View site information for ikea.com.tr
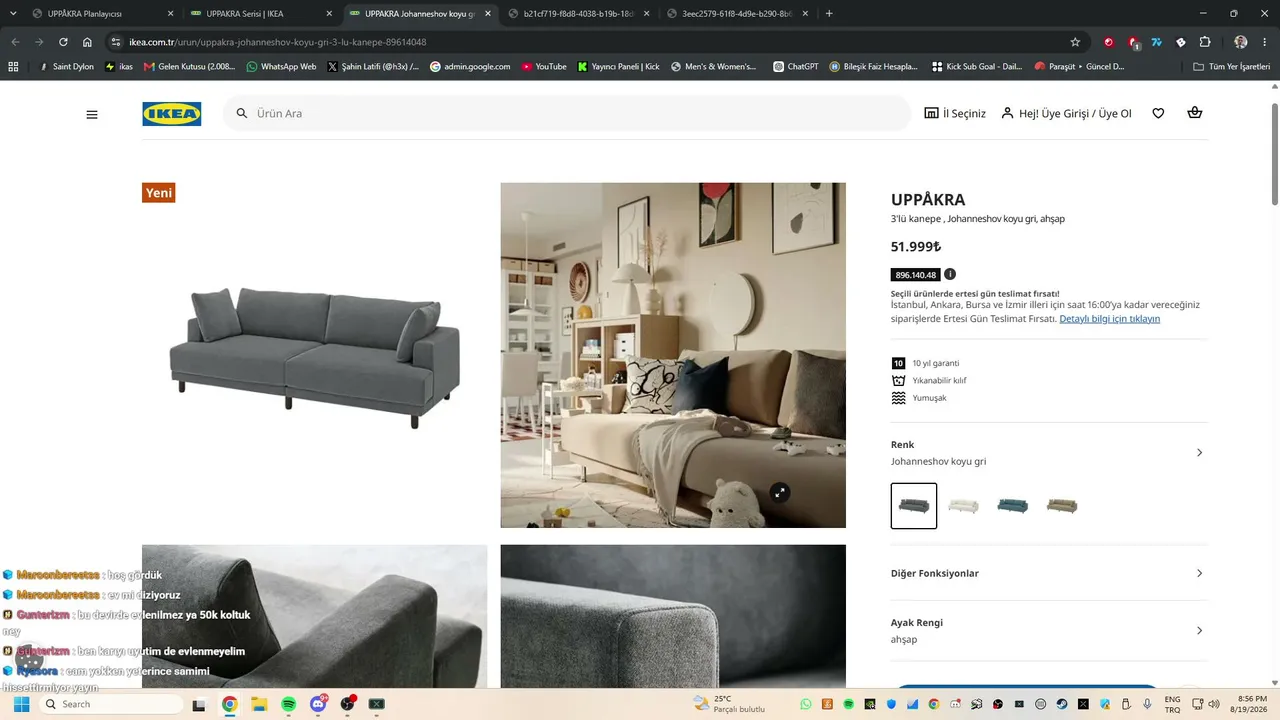 tap(116, 42)
